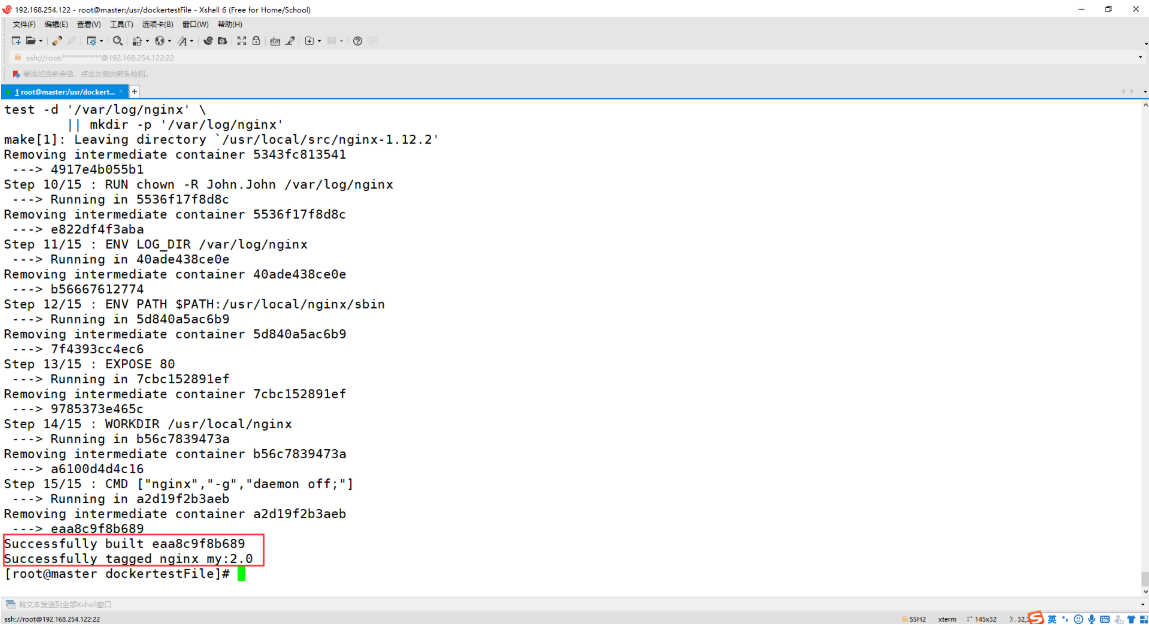The image size is (1149, 625).
Task: Open the 工具(T) menu
Action: pos(121,24)
